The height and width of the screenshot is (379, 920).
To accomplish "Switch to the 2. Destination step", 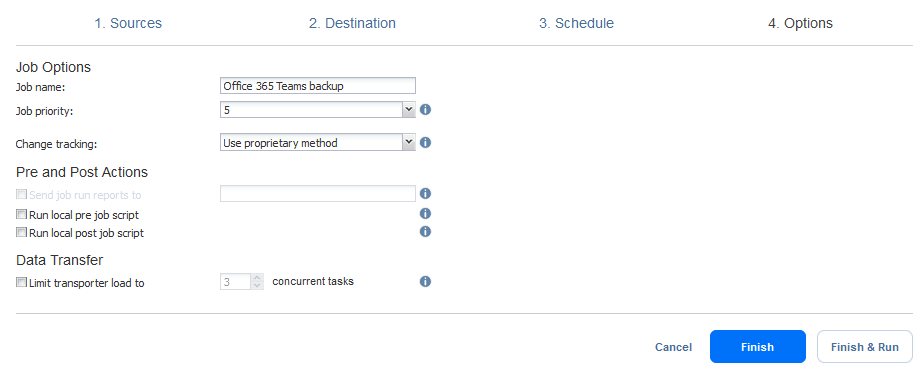I will 352,23.
